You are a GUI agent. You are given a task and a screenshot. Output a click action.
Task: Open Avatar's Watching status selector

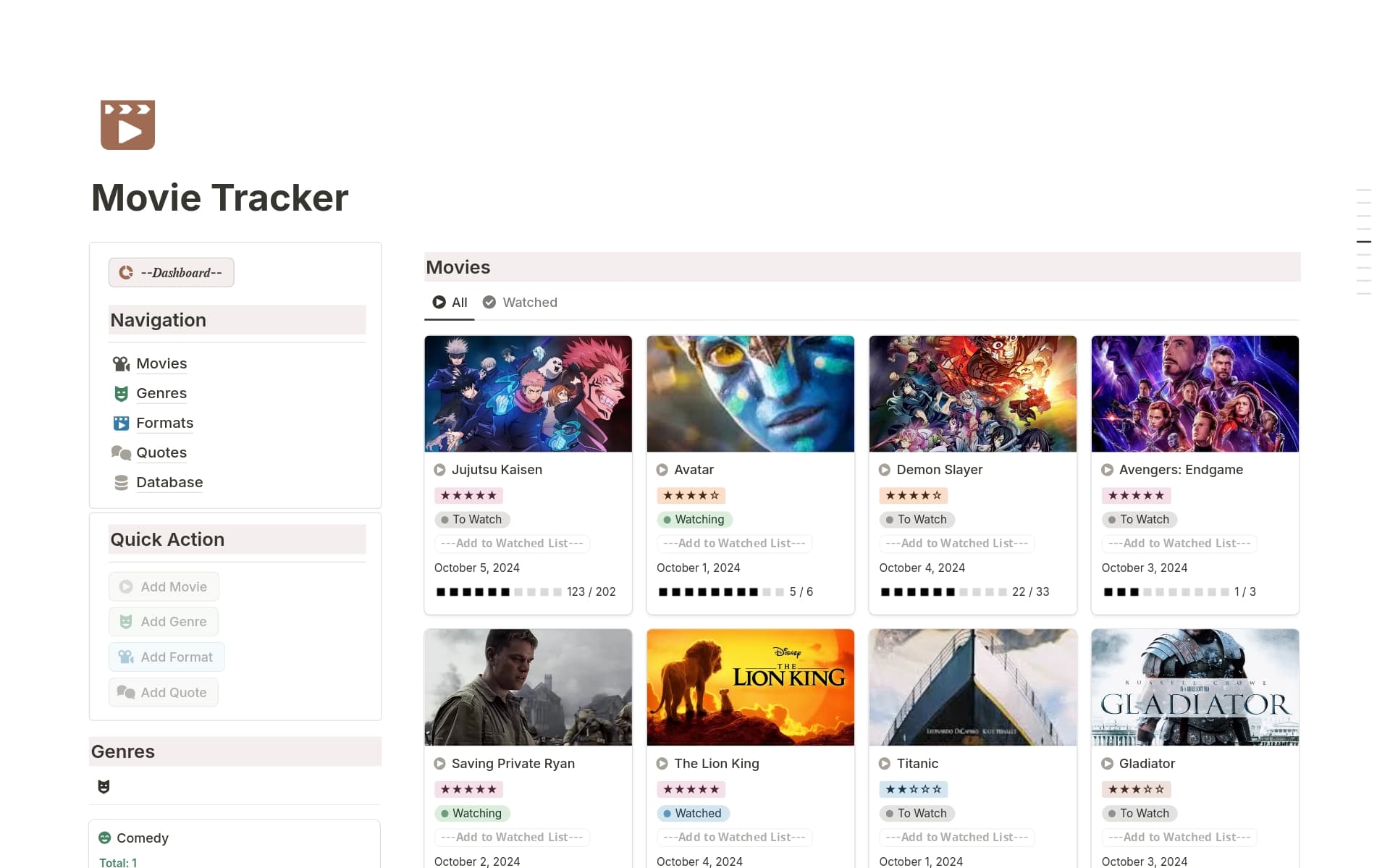pyautogui.click(x=695, y=520)
